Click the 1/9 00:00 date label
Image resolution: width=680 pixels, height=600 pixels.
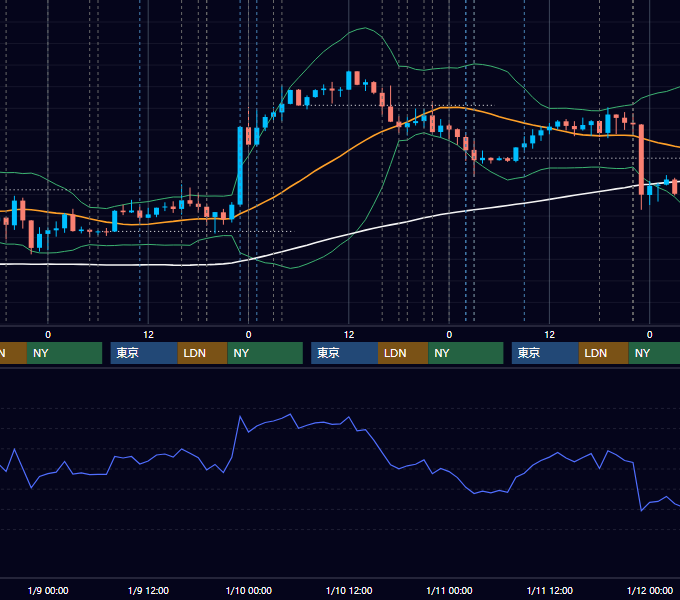pos(48,590)
